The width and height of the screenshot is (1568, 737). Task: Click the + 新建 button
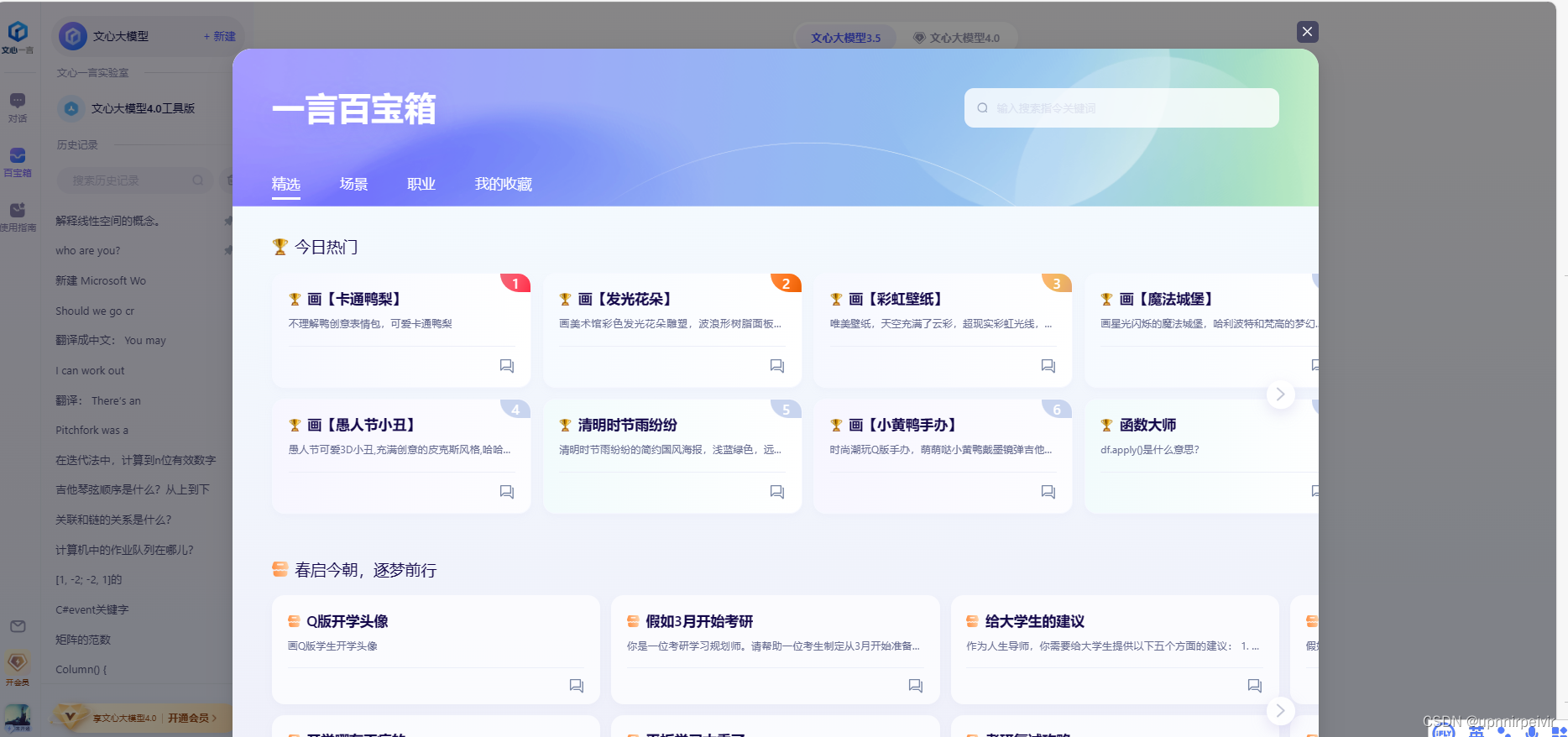coord(220,37)
